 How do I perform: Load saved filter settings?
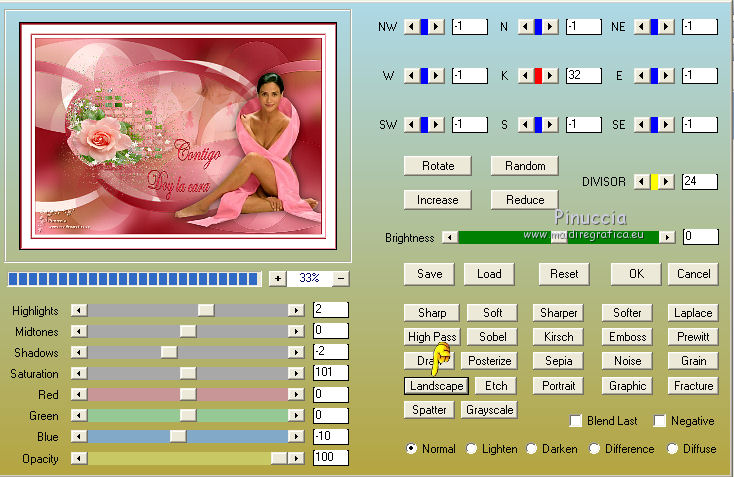coord(489,274)
